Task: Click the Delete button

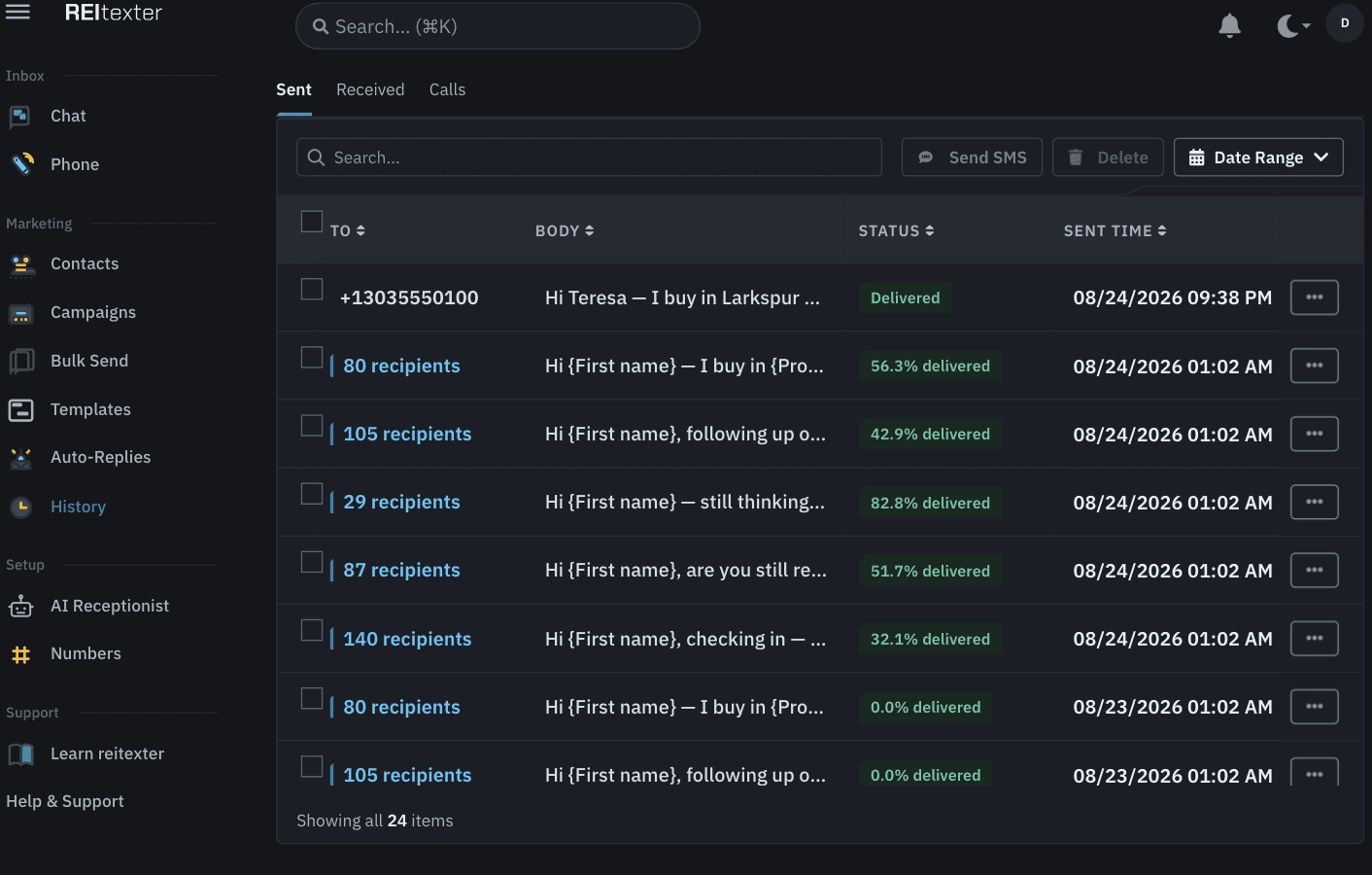Action: tap(1108, 157)
